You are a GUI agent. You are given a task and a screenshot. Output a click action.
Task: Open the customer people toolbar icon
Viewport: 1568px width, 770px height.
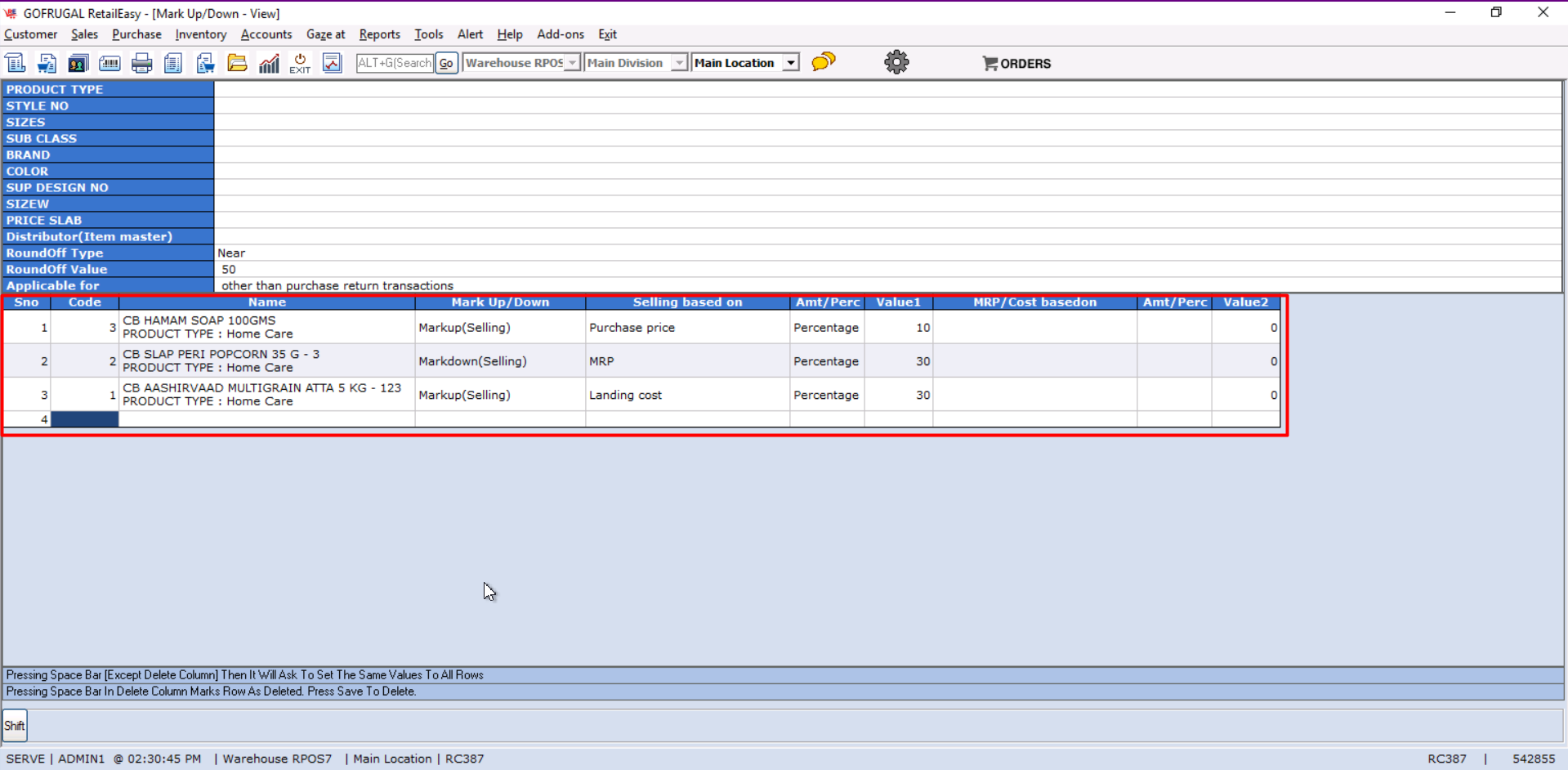pyautogui.click(x=78, y=63)
